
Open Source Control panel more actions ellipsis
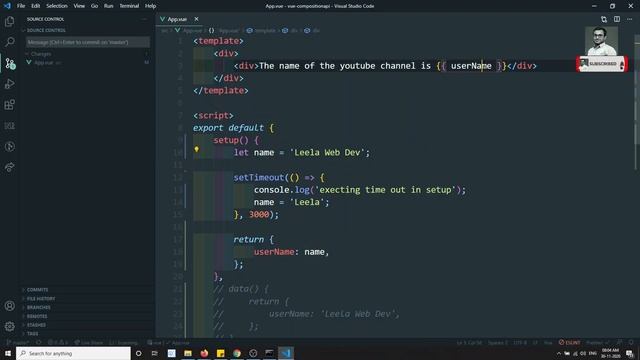click(x=144, y=19)
